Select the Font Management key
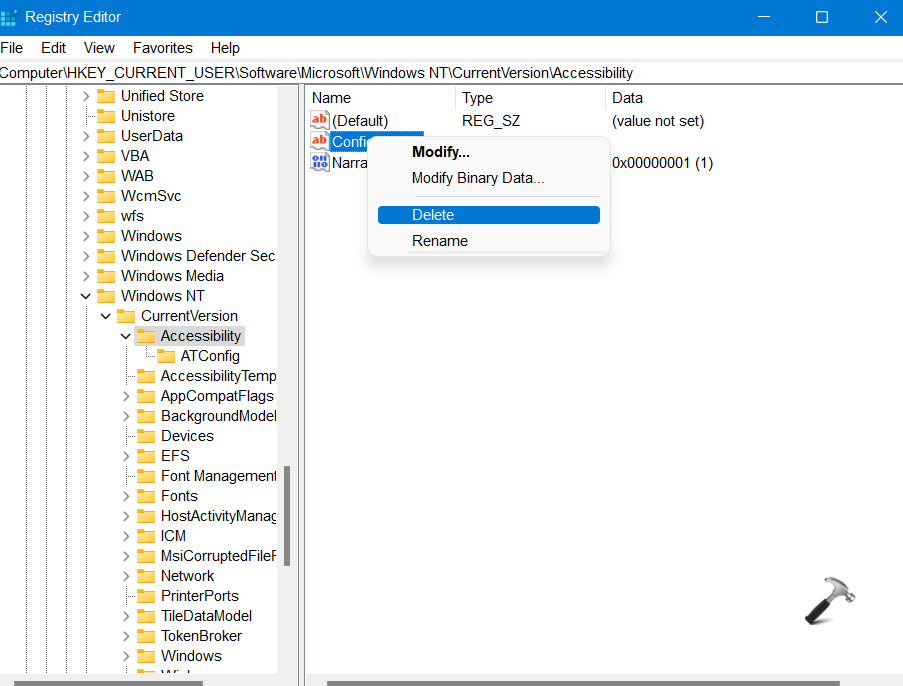 click(218, 476)
